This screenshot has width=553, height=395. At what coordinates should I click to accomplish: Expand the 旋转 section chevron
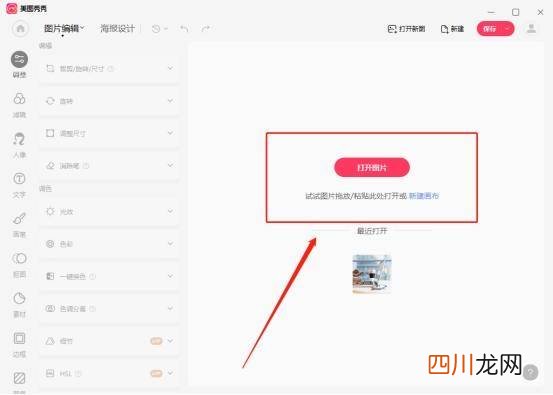170,101
